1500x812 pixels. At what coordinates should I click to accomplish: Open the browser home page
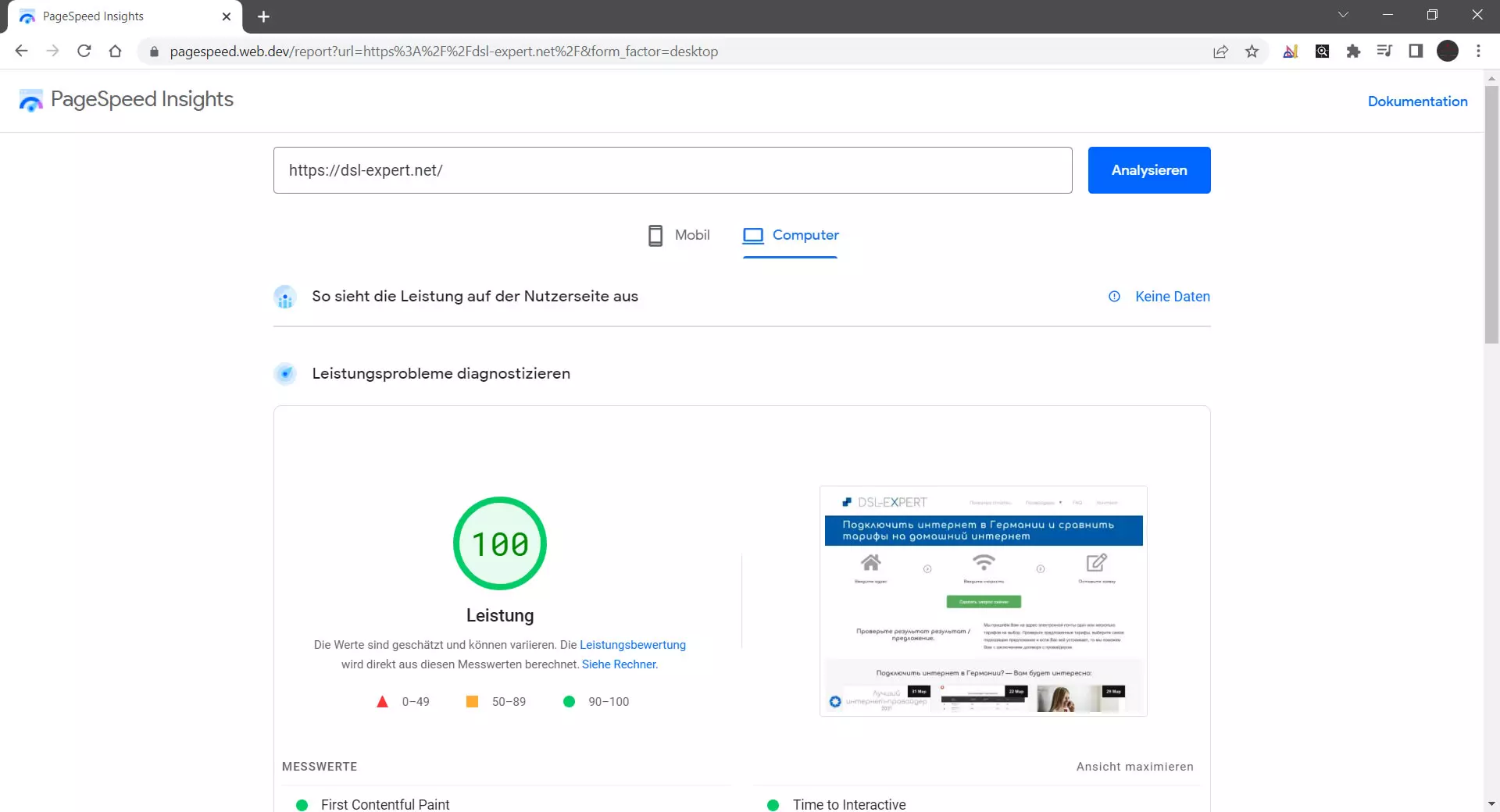(x=116, y=52)
